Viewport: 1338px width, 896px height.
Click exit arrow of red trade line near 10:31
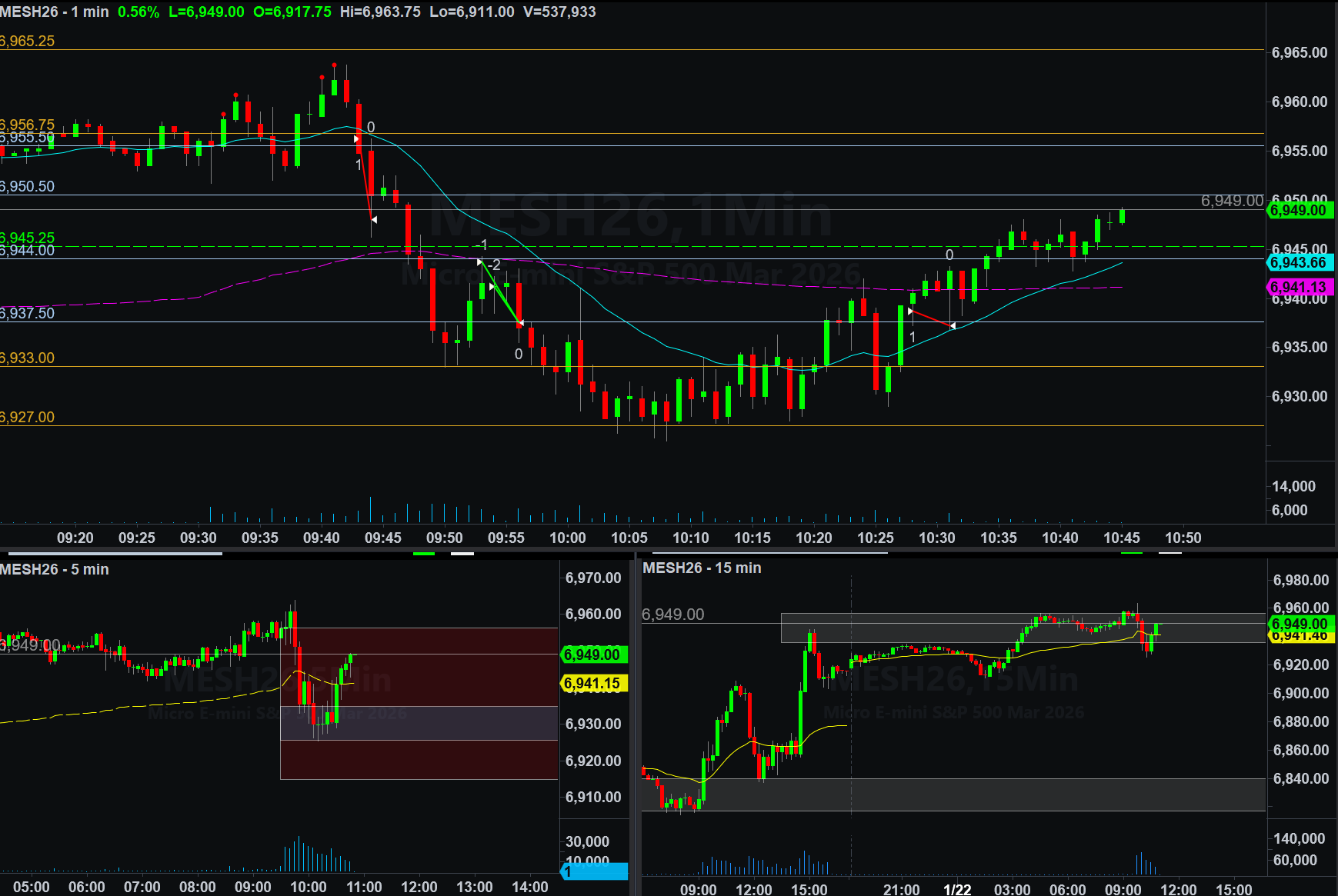click(x=953, y=326)
